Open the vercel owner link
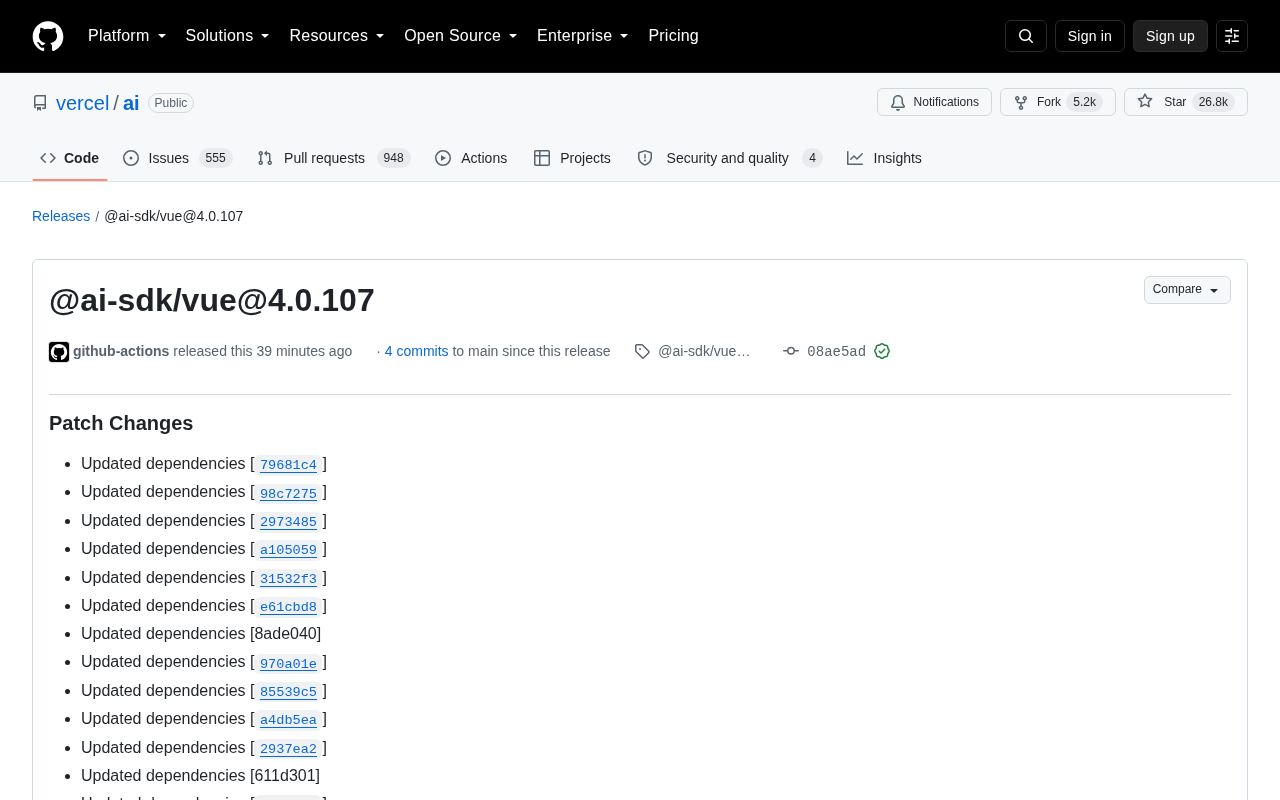Image resolution: width=1280 pixels, height=800 pixels. point(82,103)
